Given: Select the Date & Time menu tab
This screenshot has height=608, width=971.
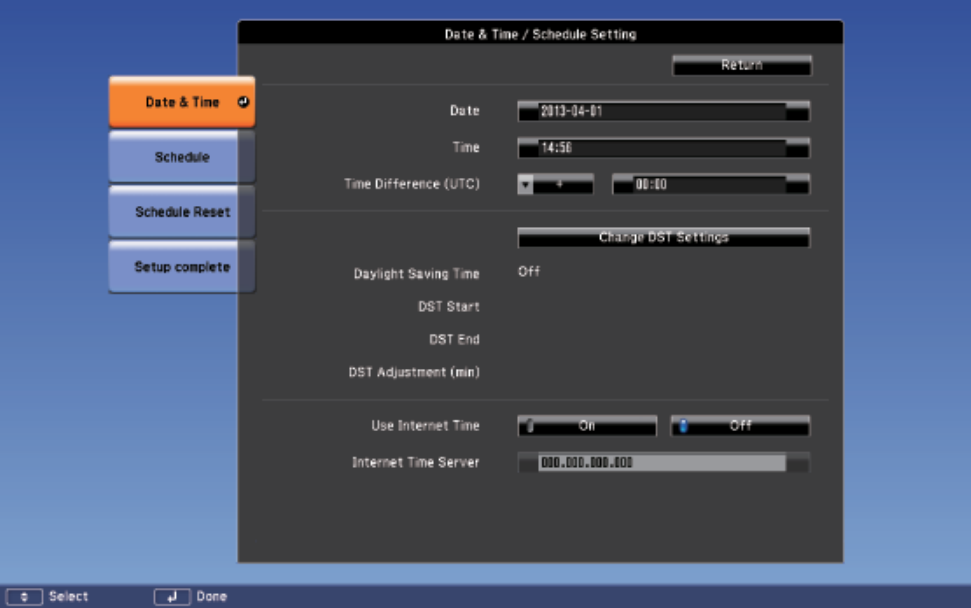Looking at the screenshot, I should pyautogui.click(x=181, y=102).
